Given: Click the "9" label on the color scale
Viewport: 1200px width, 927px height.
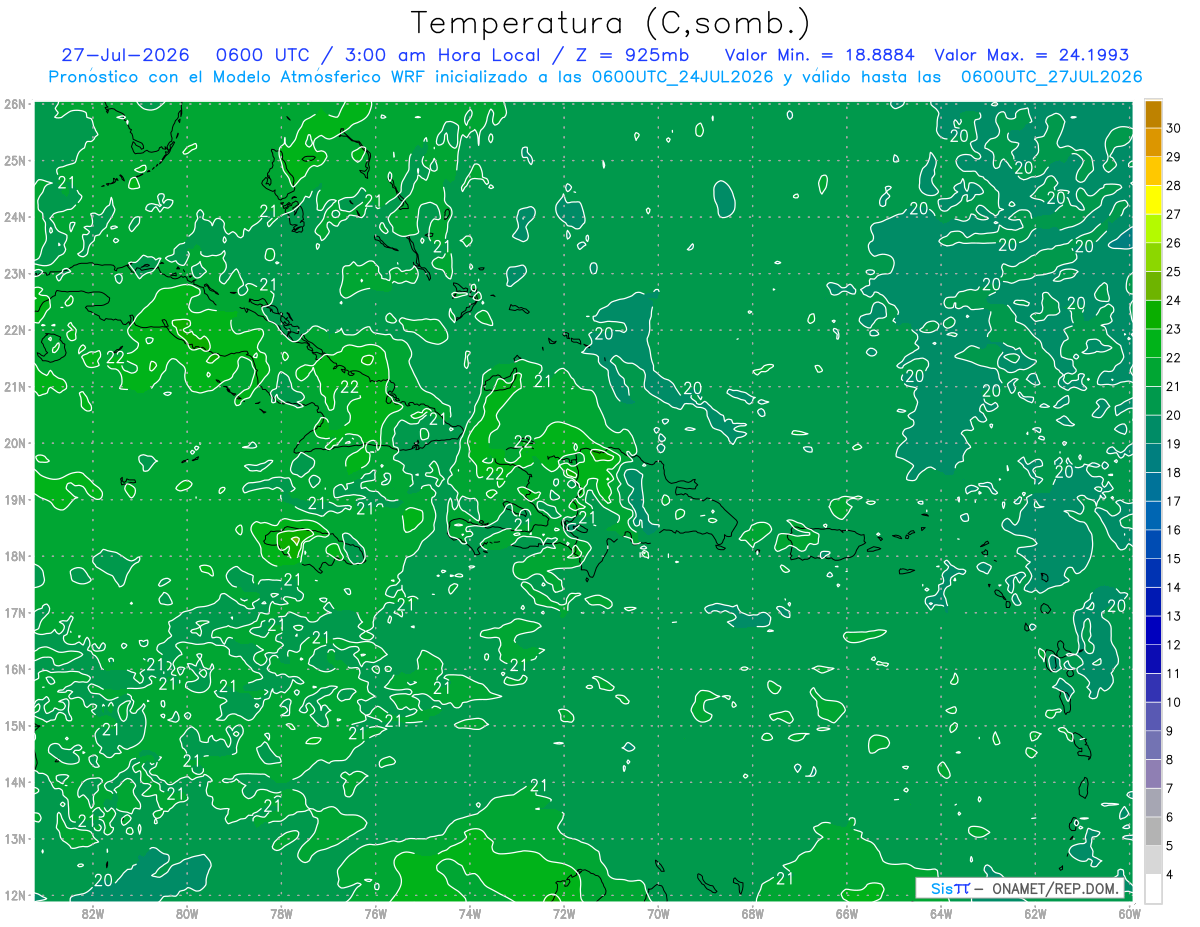Looking at the screenshot, I should pos(1170,731).
